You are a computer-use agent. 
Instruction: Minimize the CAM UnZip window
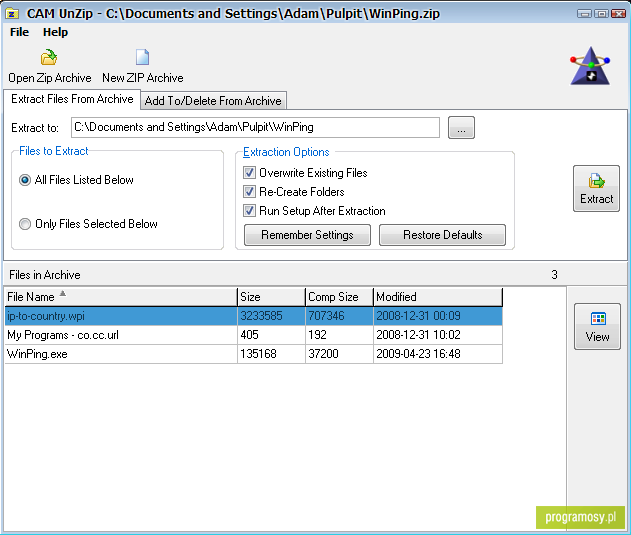tap(584, 14)
